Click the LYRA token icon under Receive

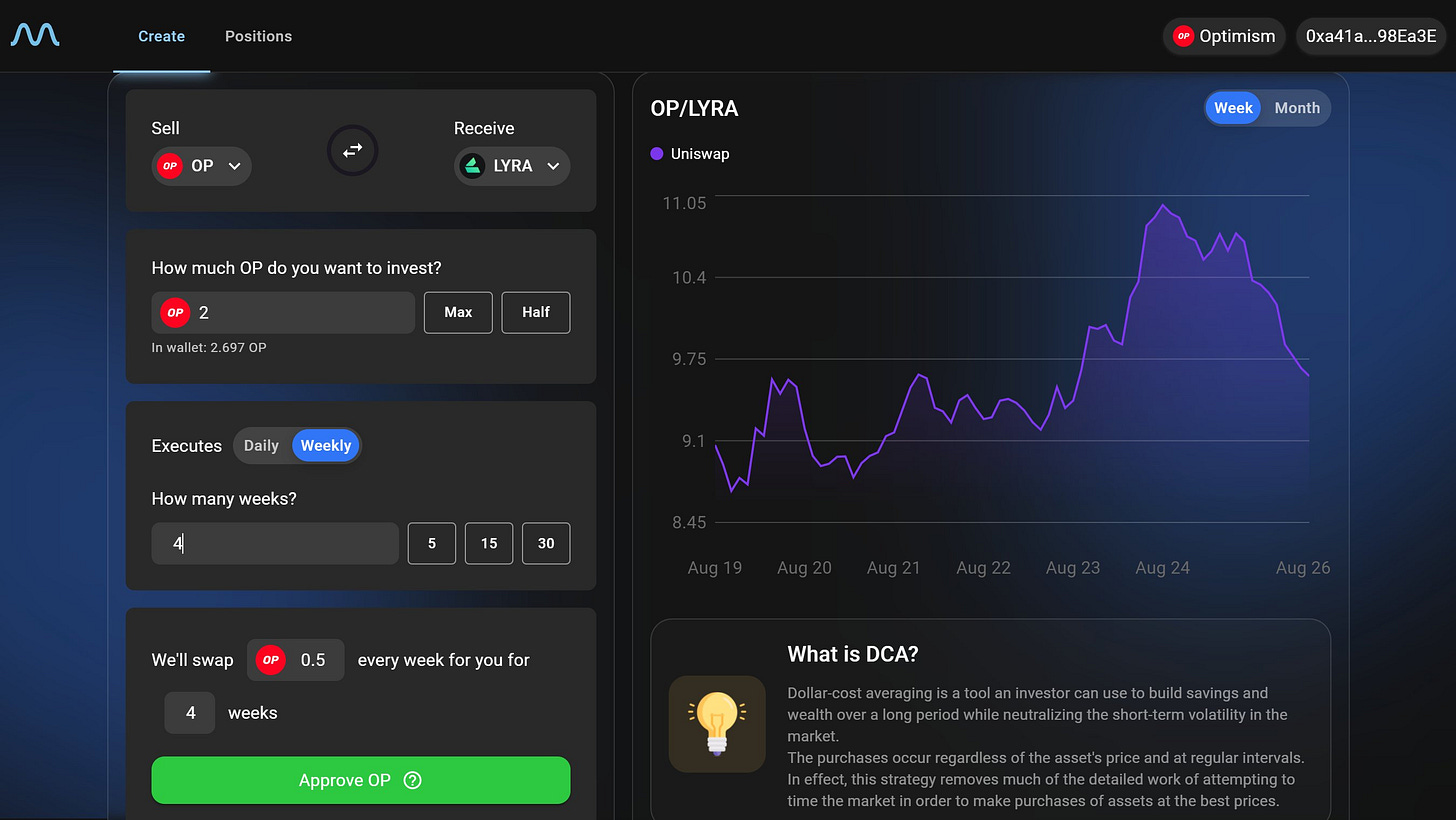(x=473, y=166)
